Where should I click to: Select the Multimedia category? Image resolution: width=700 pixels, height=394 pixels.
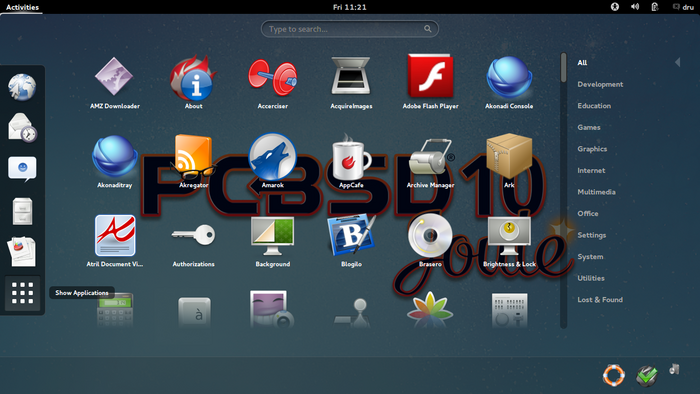[596, 192]
